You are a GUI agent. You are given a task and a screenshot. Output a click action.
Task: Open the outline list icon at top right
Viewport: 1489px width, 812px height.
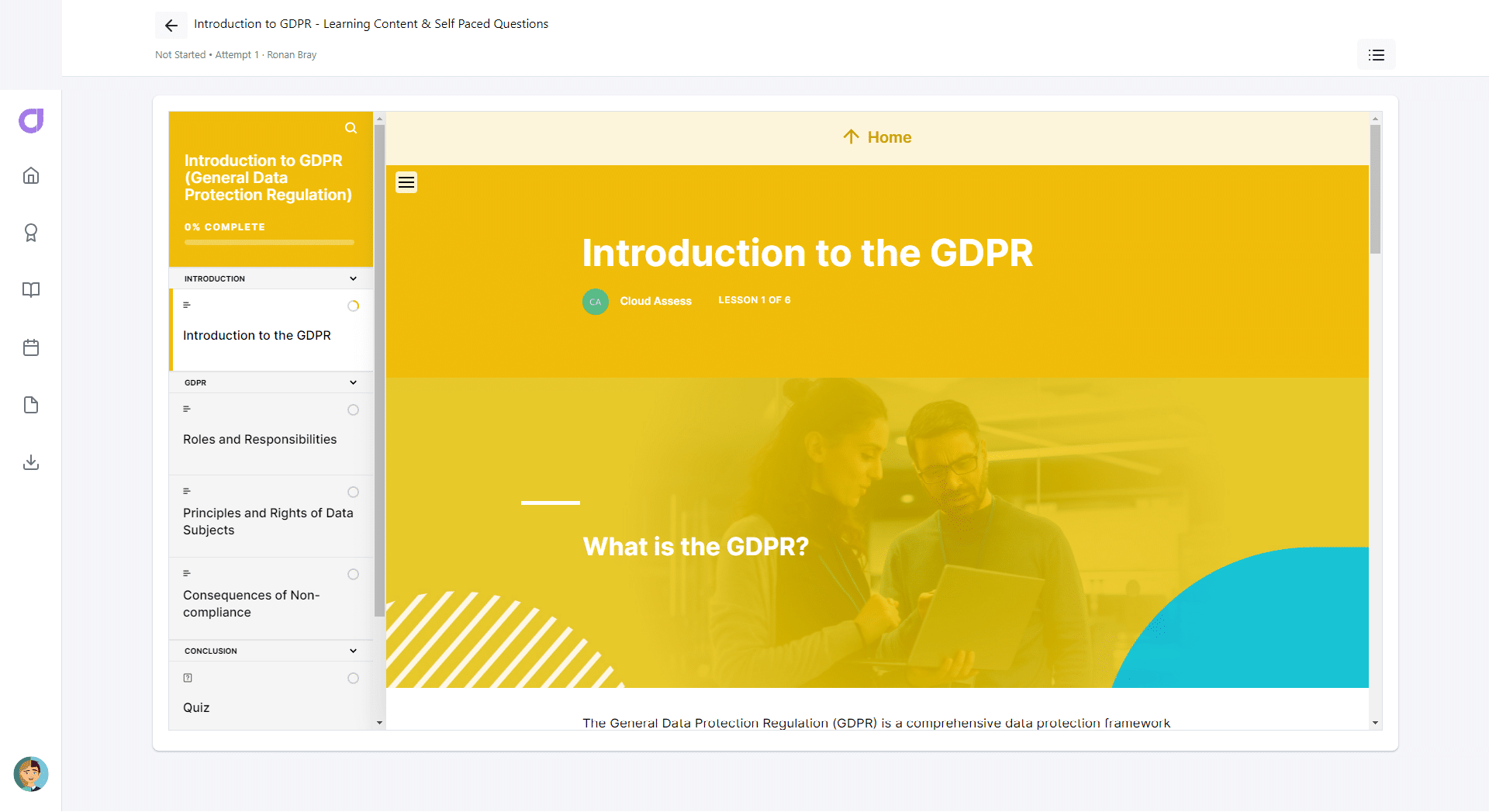1377,55
